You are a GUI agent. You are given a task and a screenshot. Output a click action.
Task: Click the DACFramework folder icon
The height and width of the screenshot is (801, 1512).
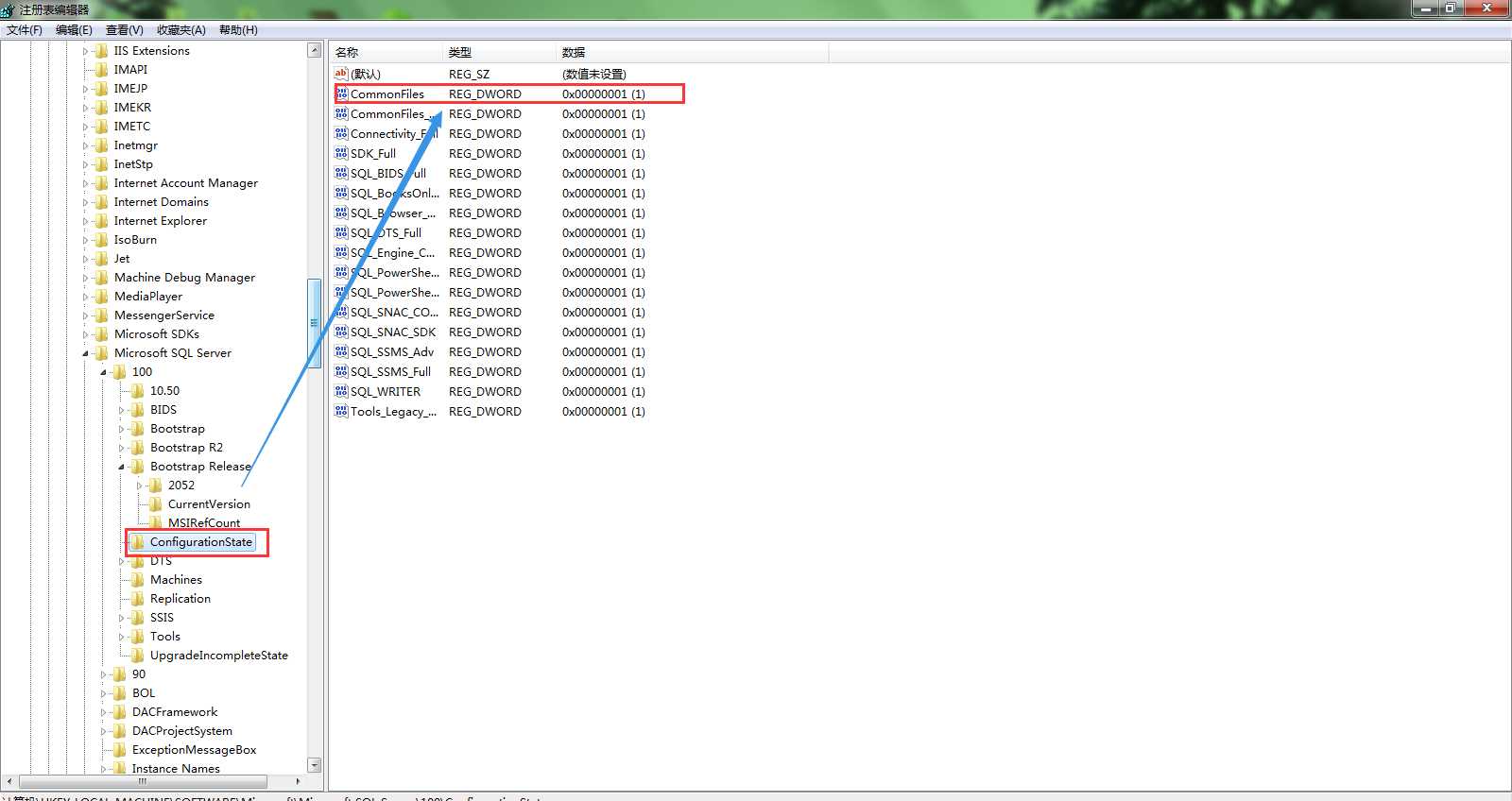pyautogui.click(x=119, y=712)
